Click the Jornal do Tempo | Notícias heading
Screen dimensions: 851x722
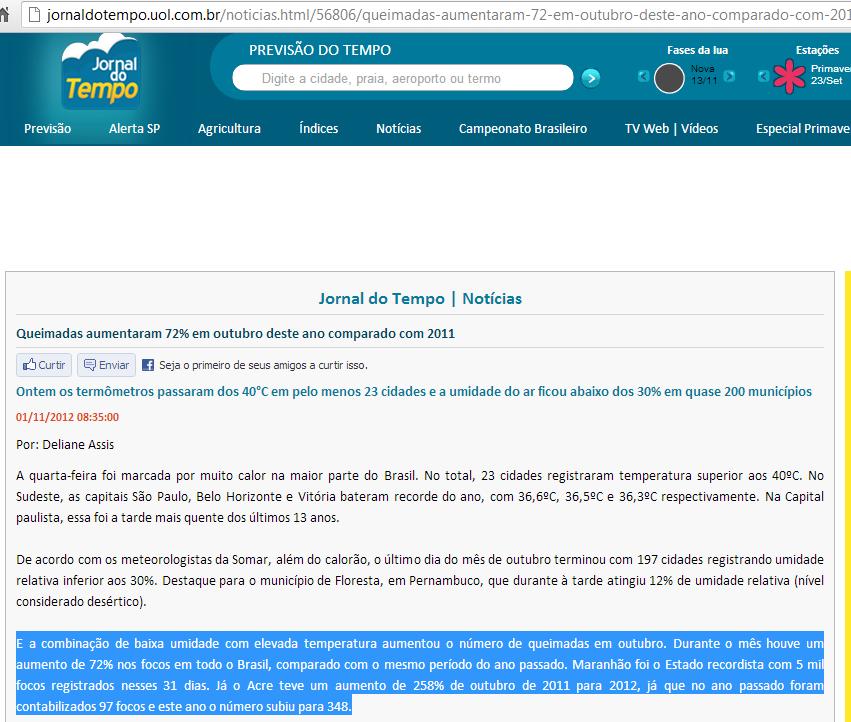tap(420, 299)
